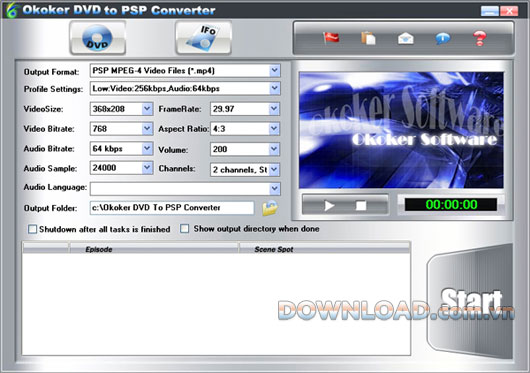Click the Audio Language label
The image size is (530, 373).
[x=55, y=187]
